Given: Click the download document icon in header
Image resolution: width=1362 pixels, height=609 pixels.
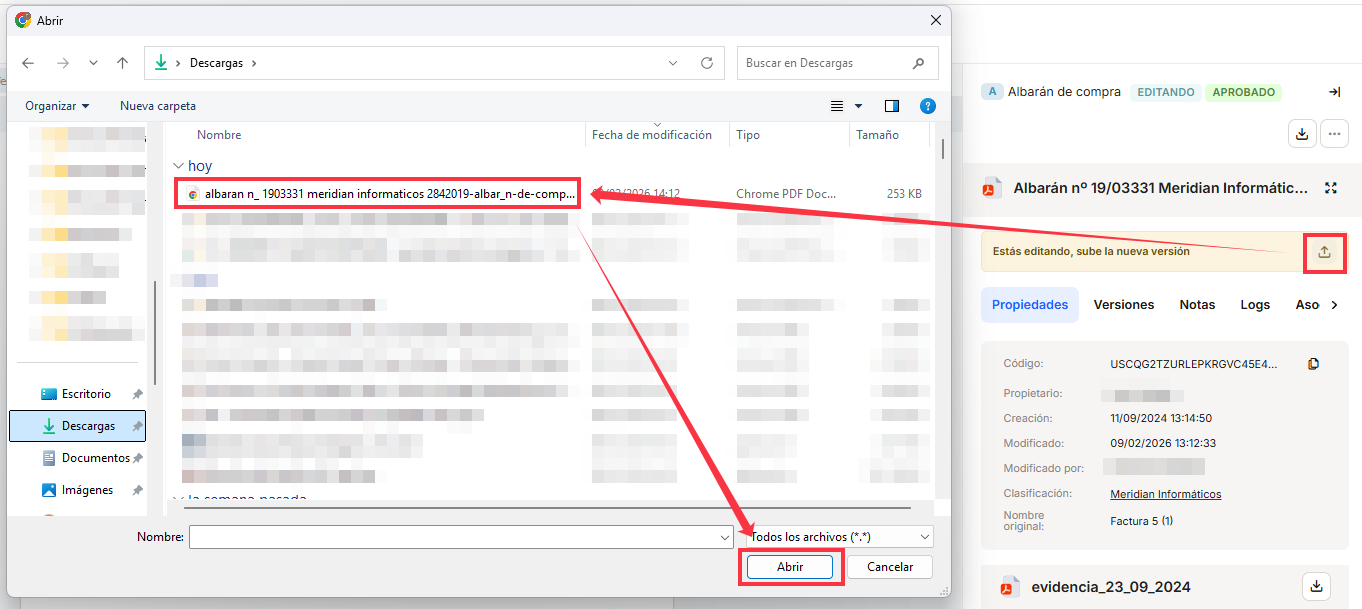Looking at the screenshot, I should point(1301,133).
